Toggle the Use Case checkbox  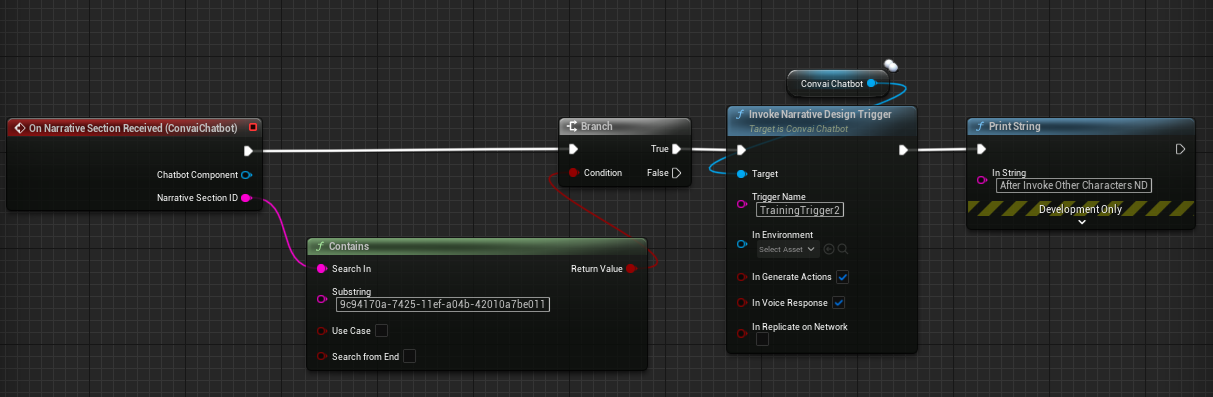[x=382, y=331]
